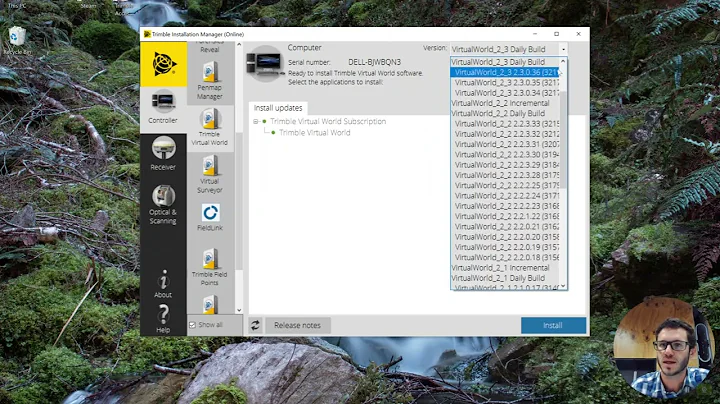Pick VirtualWorld_2_2 Incremental entry

[505, 103]
